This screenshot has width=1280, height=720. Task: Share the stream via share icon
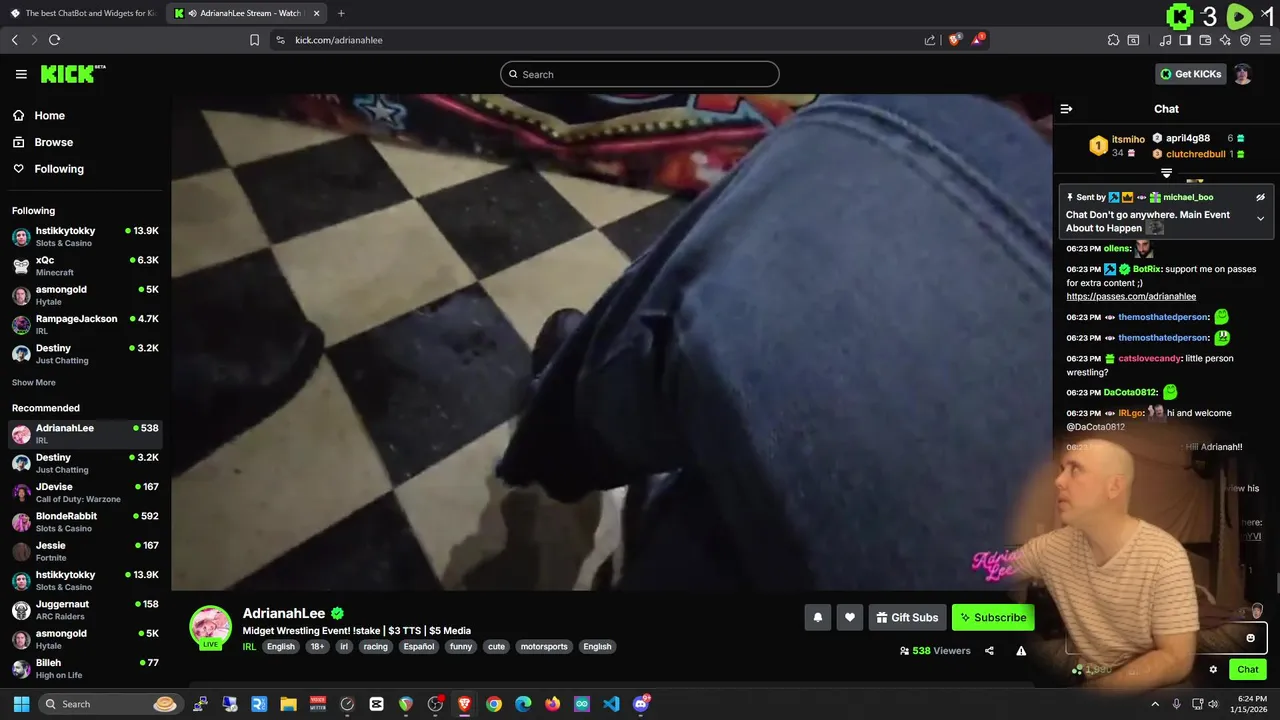tap(989, 651)
